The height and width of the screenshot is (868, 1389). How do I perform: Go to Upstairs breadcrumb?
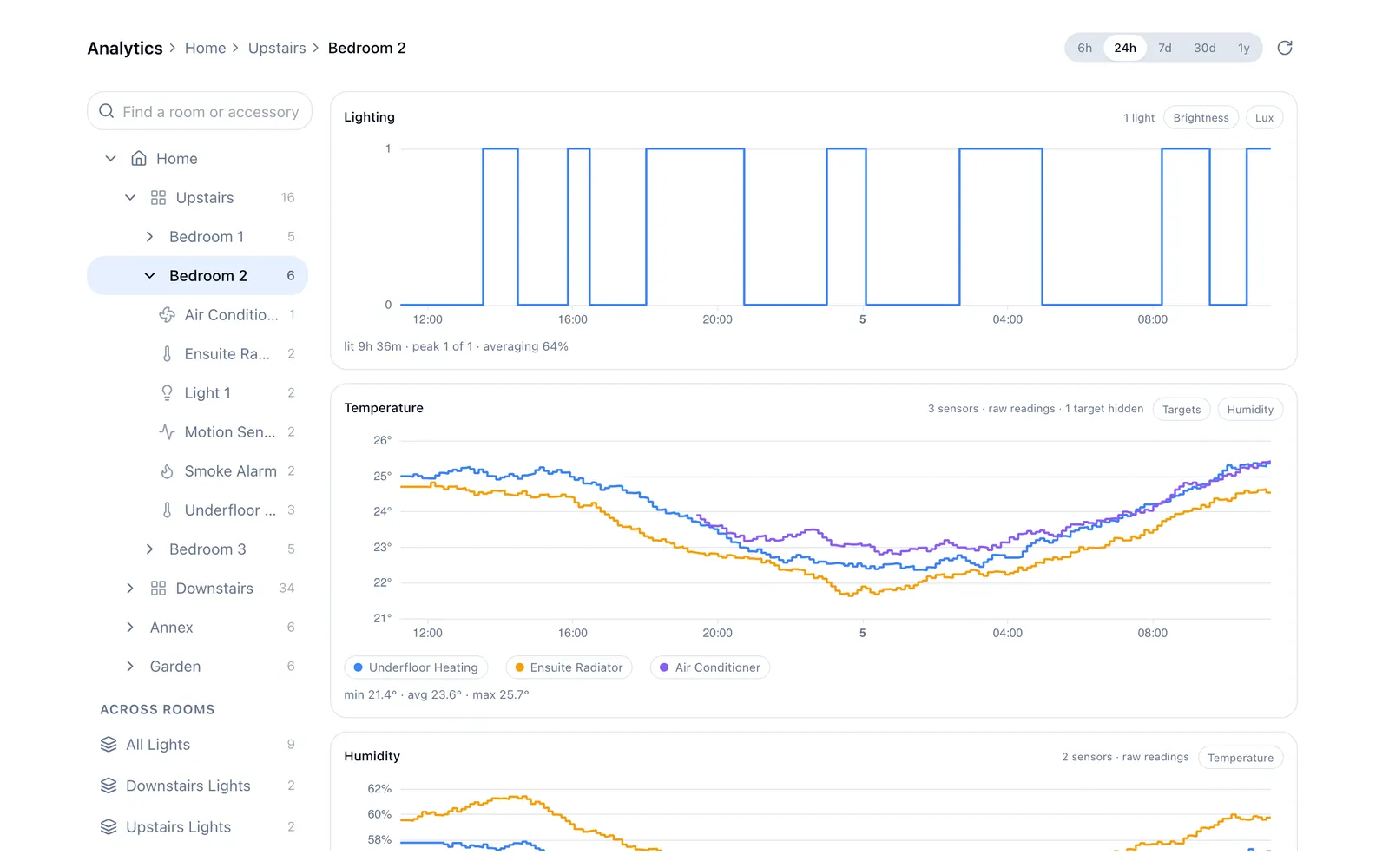(x=277, y=48)
